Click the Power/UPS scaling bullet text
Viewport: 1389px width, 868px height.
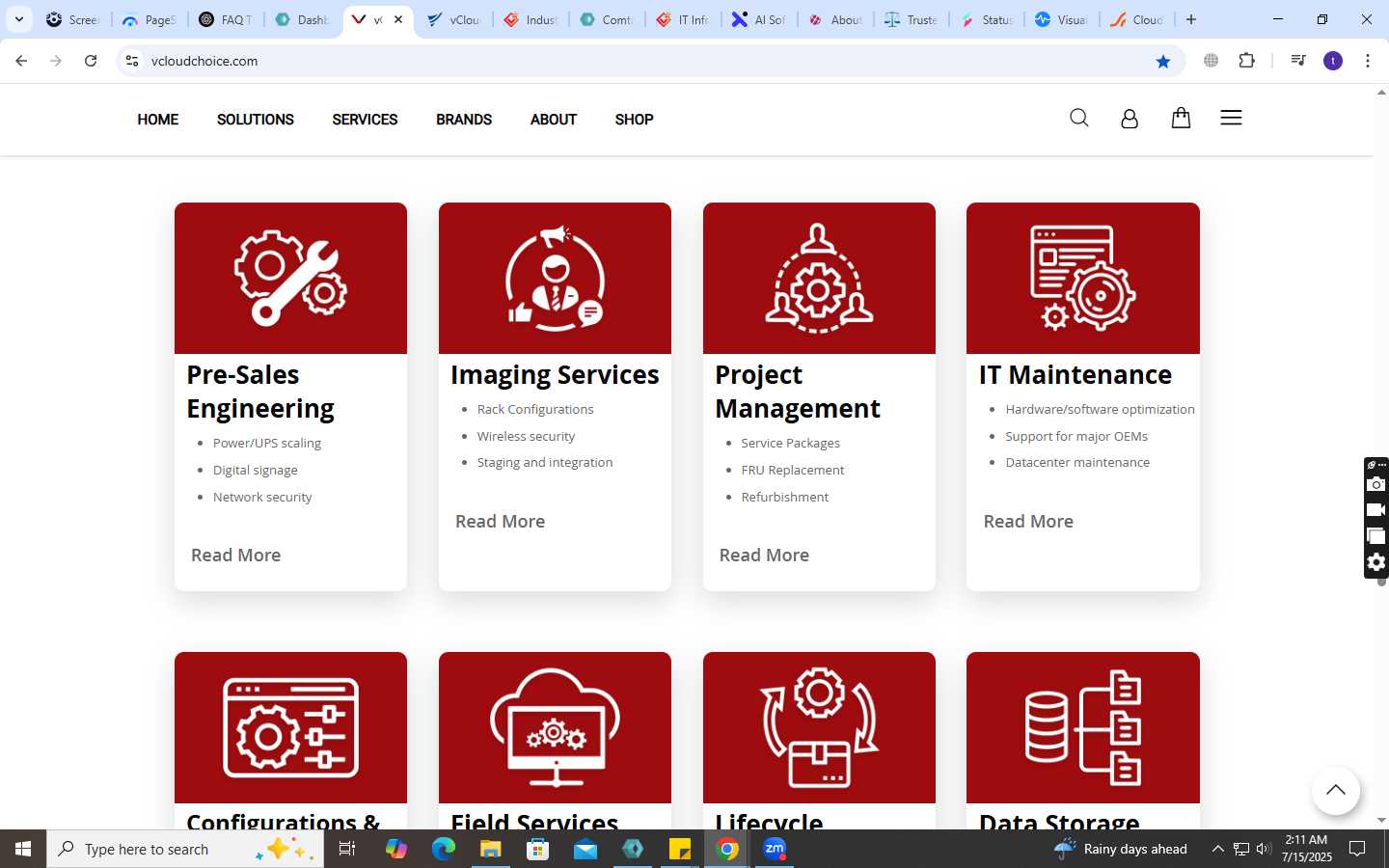(267, 443)
